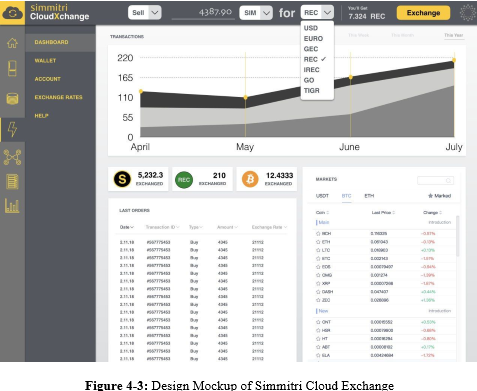
Task: Click the Markets list vertical scrollbar
Action: click(458, 236)
